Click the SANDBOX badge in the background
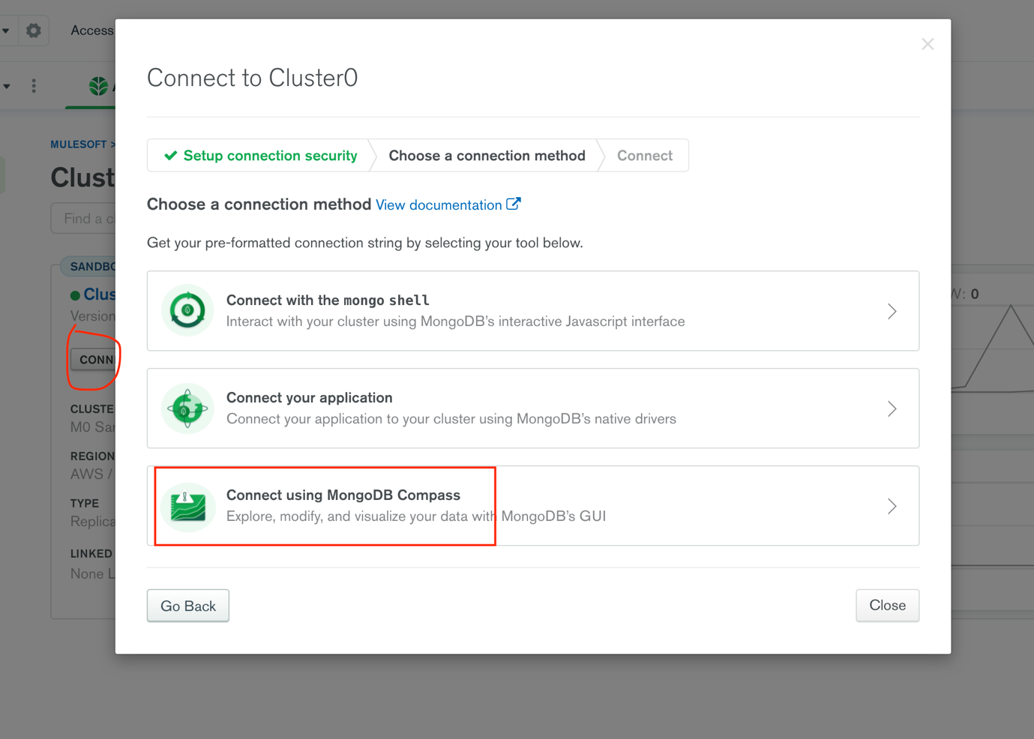Image resolution: width=1034 pixels, height=739 pixels. tap(88, 266)
